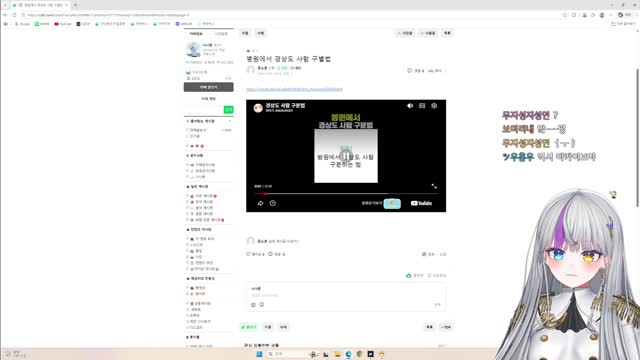Open the blue YouTube link above the video
This screenshot has width=640, height=360.
294,89
